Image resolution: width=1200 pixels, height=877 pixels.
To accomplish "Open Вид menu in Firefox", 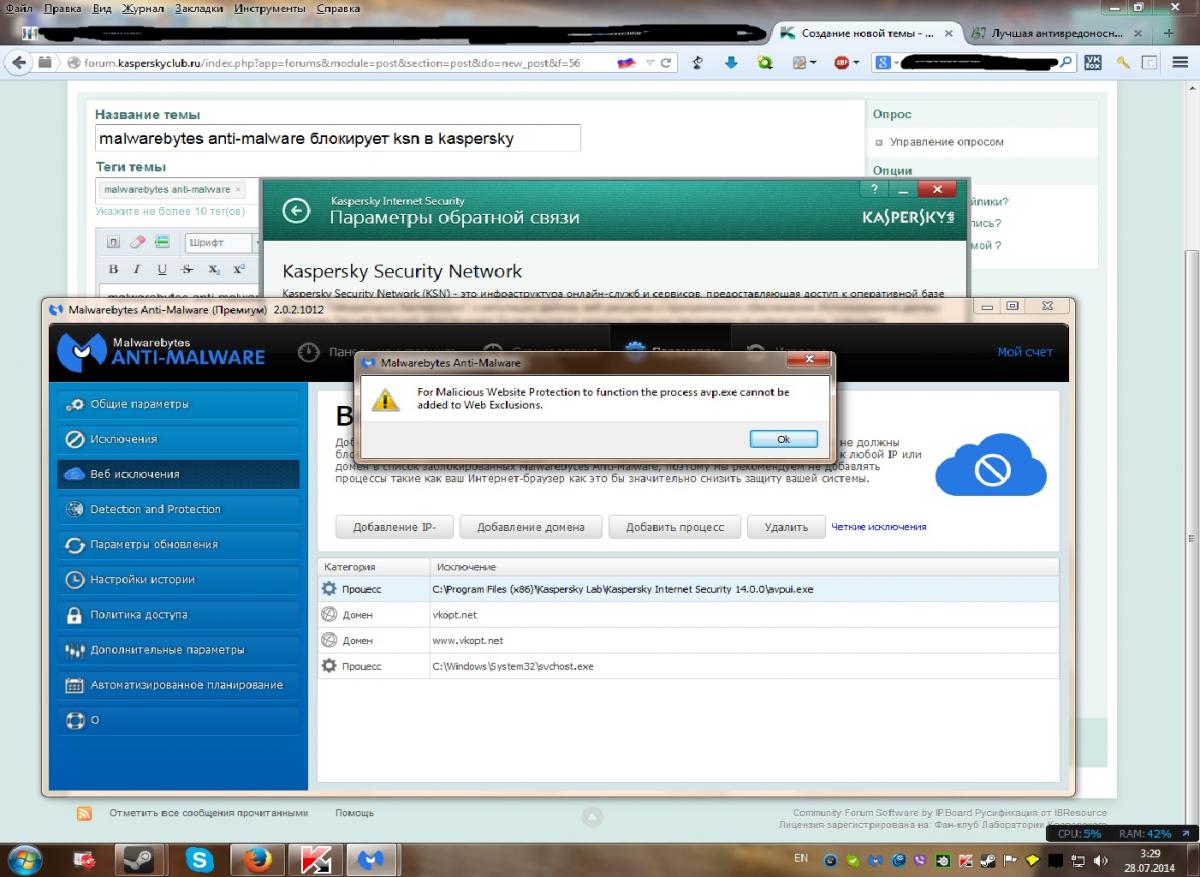I will [101, 7].
